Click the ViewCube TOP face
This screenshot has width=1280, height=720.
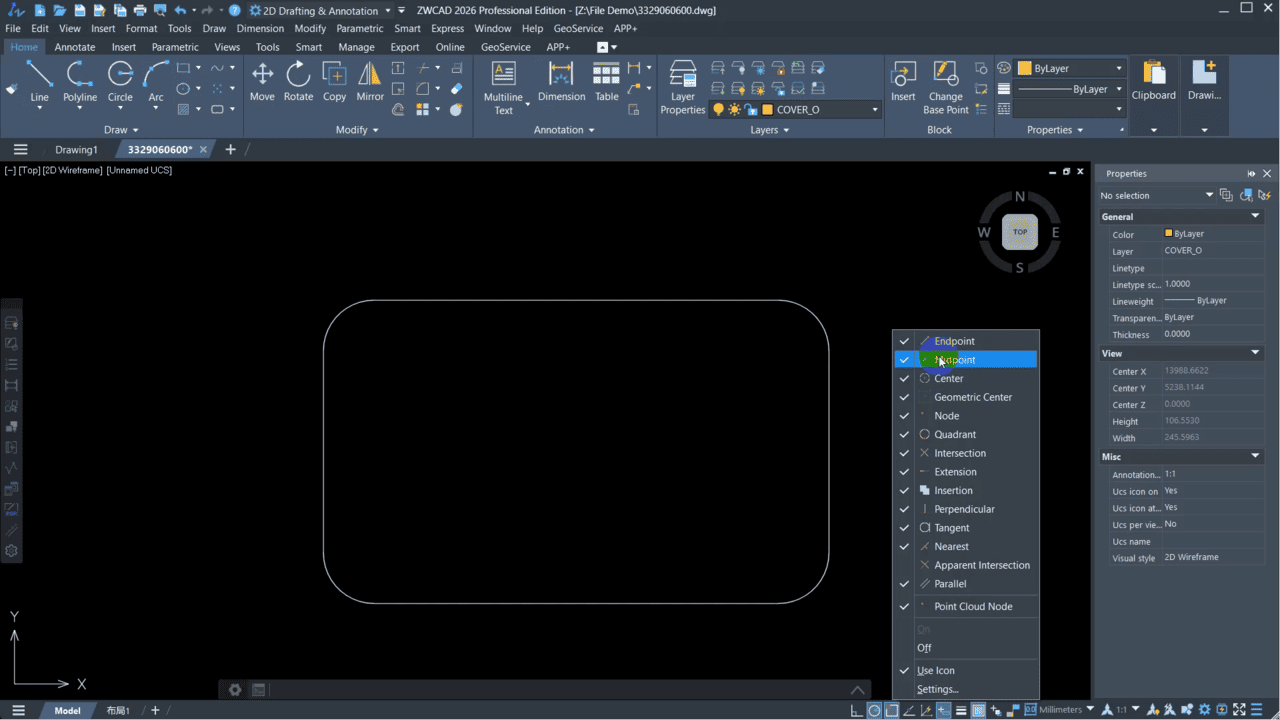coord(1020,232)
